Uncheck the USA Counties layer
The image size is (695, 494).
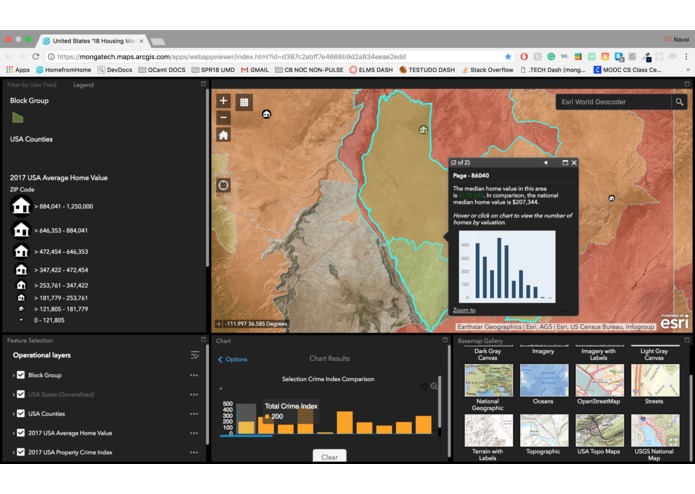21,414
